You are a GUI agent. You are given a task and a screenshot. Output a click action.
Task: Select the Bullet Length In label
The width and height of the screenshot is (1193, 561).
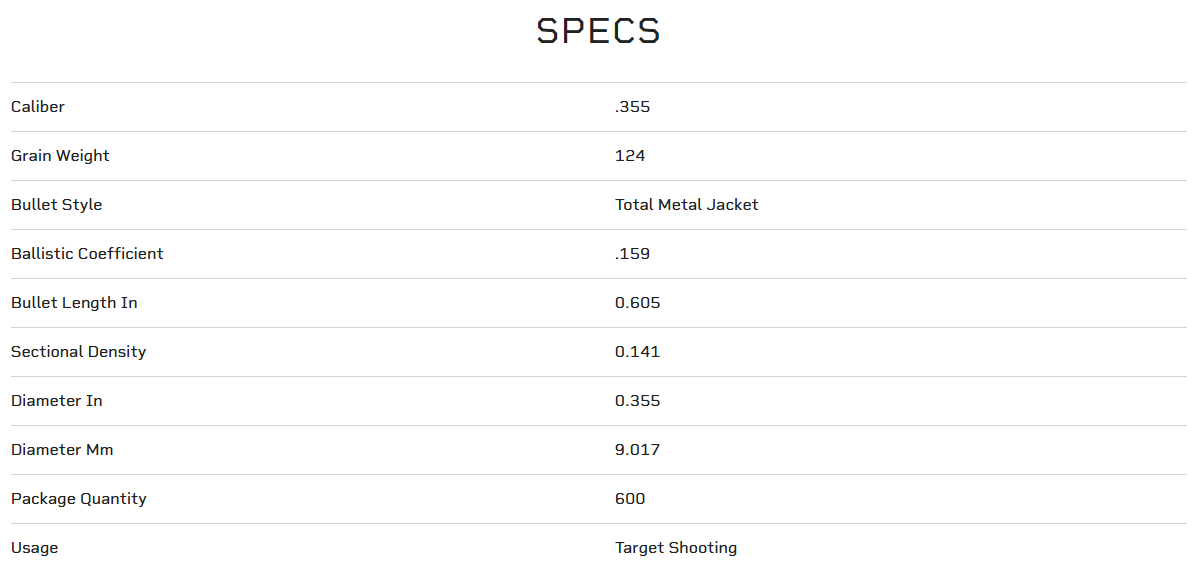coord(74,303)
